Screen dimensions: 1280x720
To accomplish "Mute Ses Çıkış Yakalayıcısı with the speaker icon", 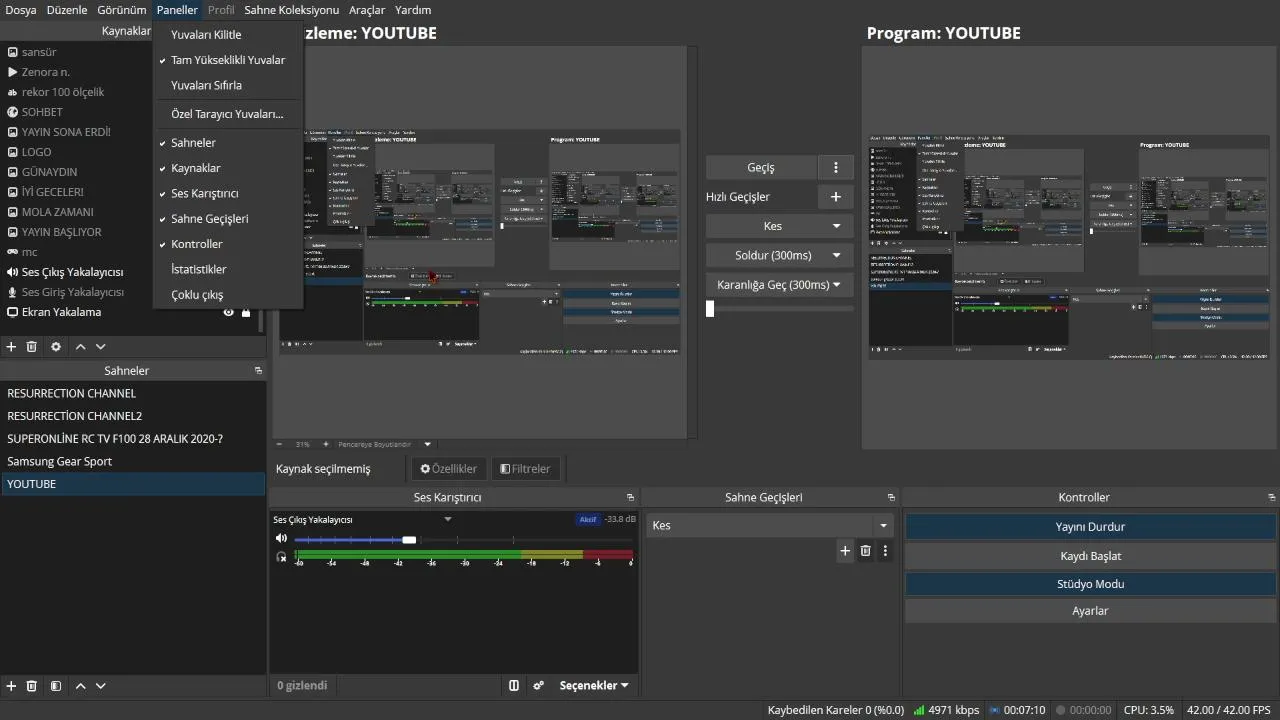I will pos(281,539).
